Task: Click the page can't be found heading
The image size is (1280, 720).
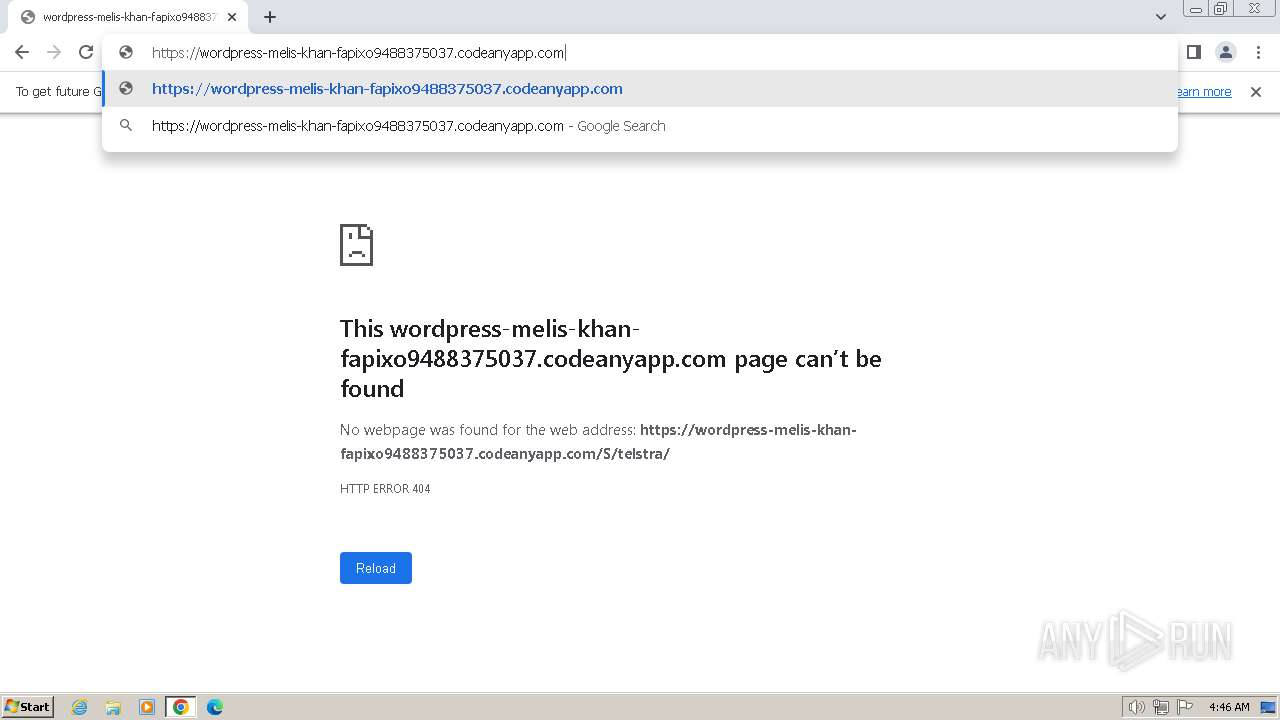Action: (x=611, y=359)
